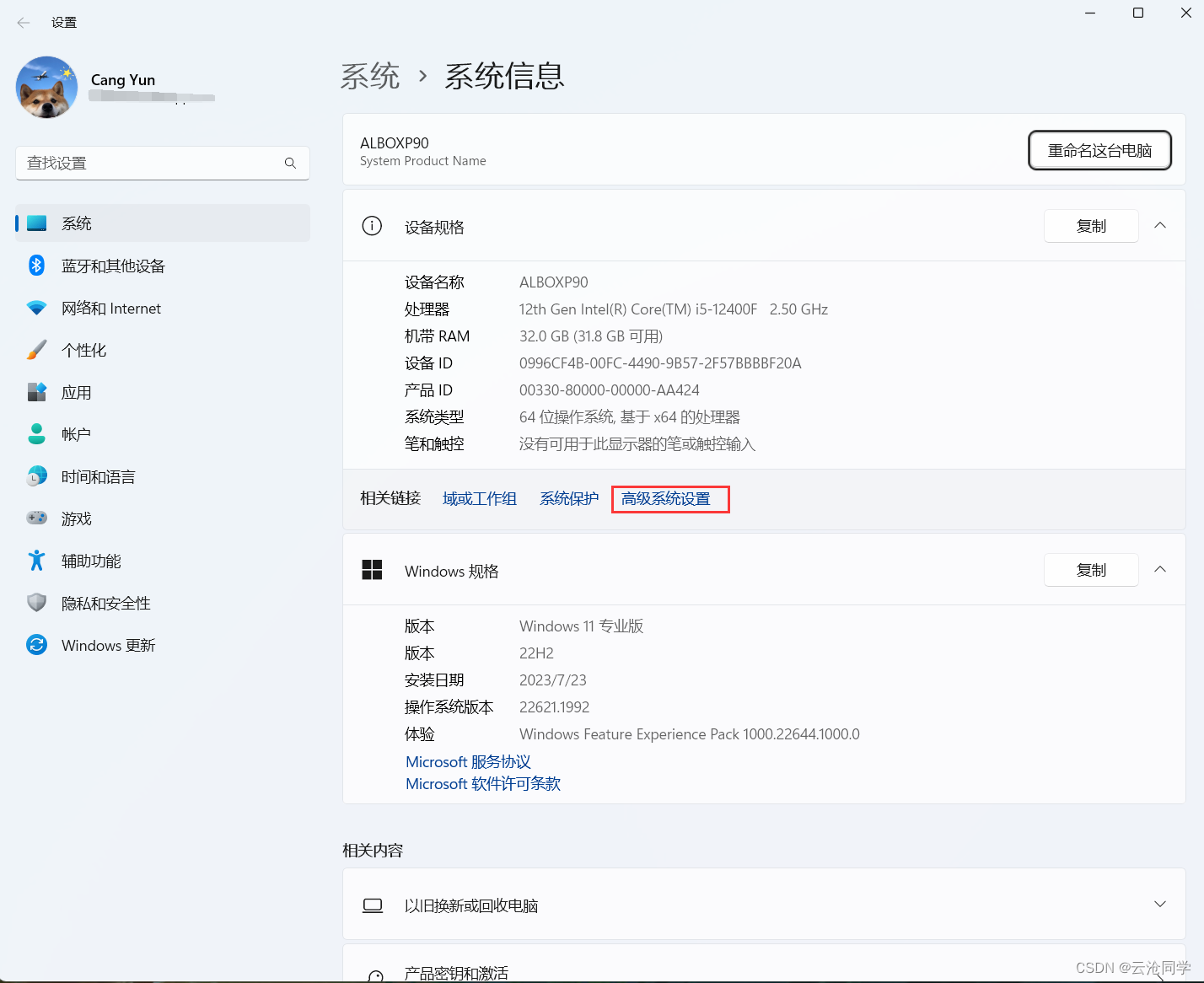Viewport: 1204px width, 983px height.
Task: Open the 系统 settings category
Action: point(163,223)
